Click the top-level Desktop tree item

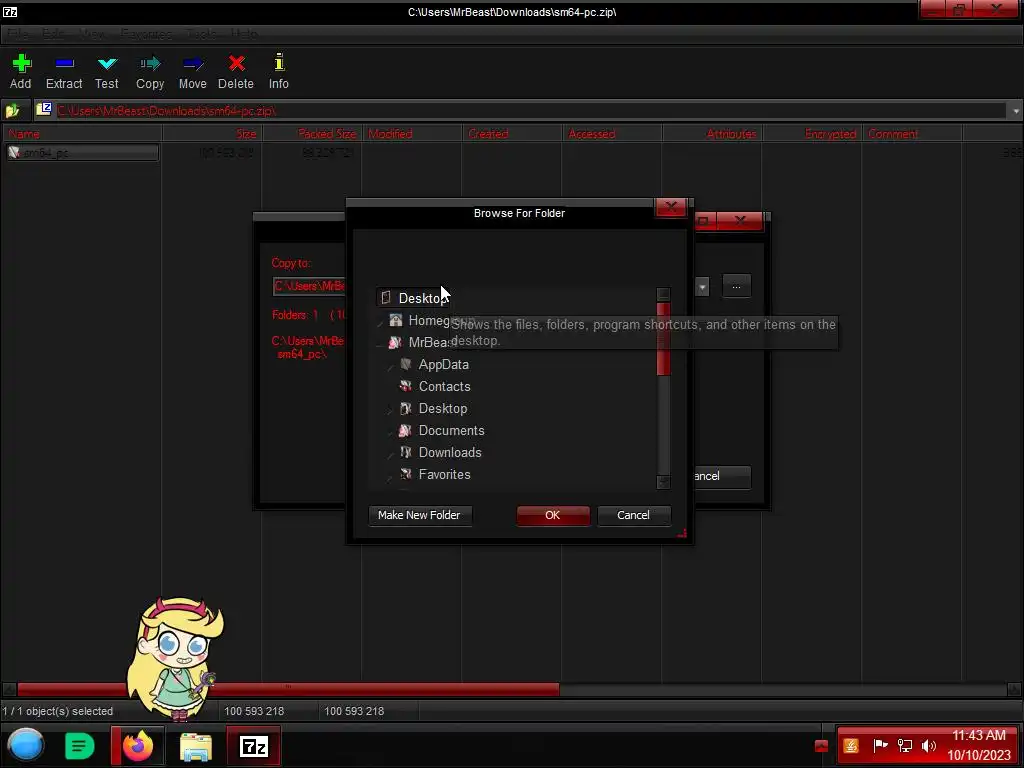[413, 298]
